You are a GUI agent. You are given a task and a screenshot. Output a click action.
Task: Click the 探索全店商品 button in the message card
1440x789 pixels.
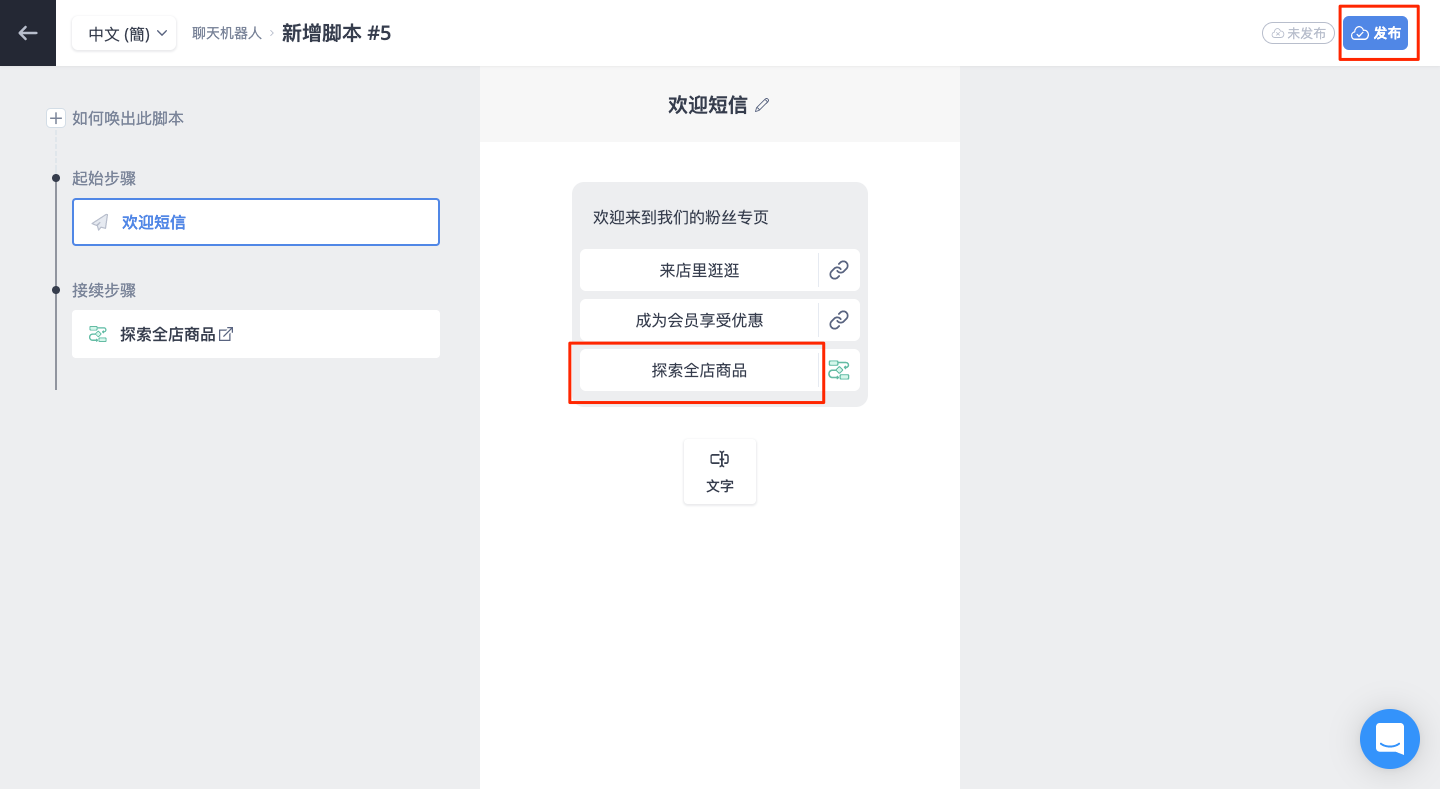(699, 370)
